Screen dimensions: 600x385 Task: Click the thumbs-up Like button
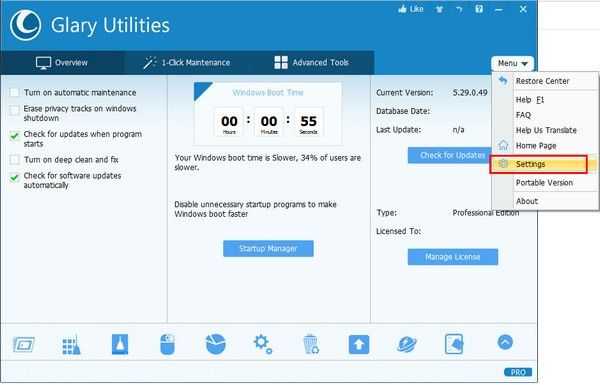pos(411,9)
